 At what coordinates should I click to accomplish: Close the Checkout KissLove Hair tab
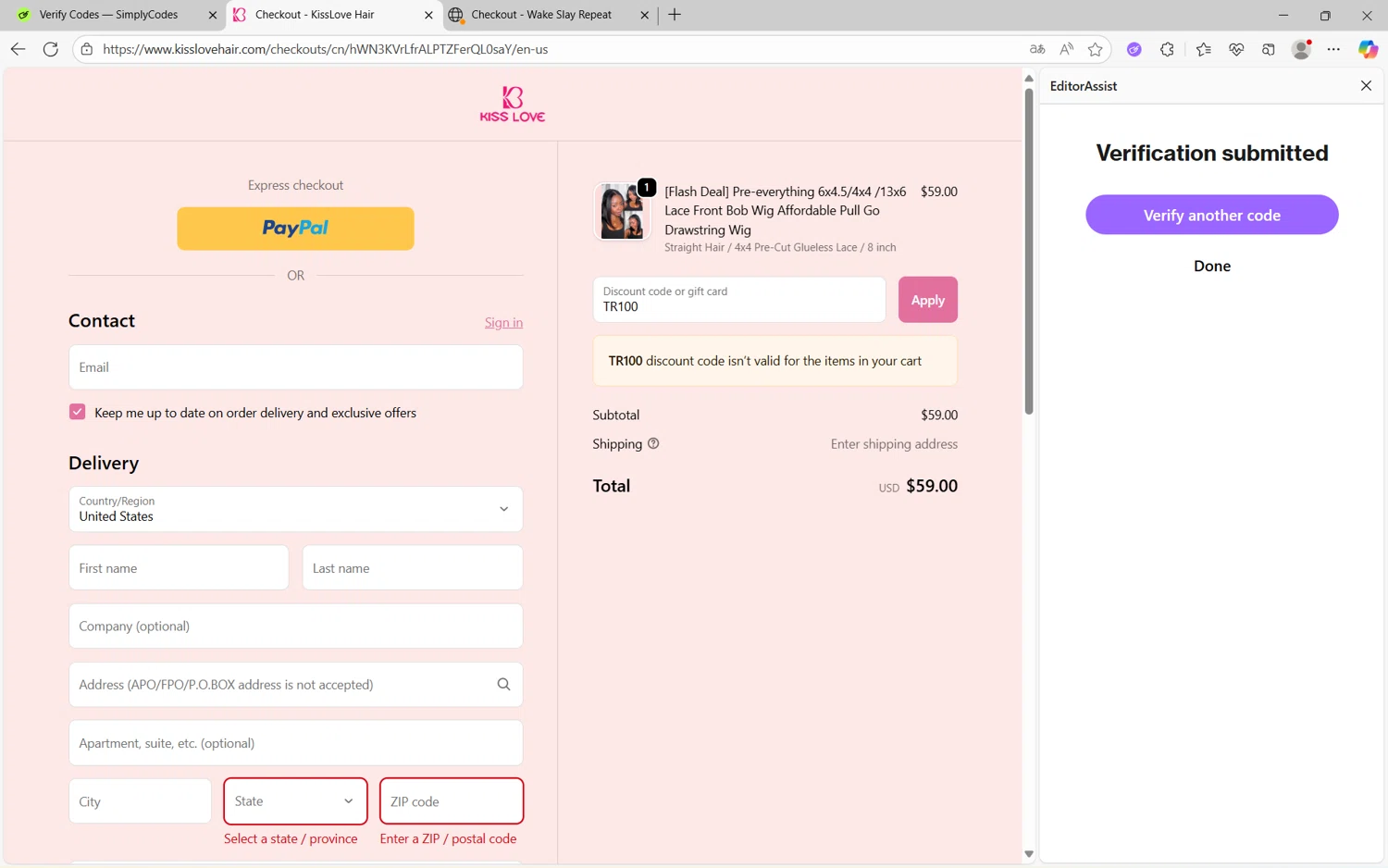428,15
